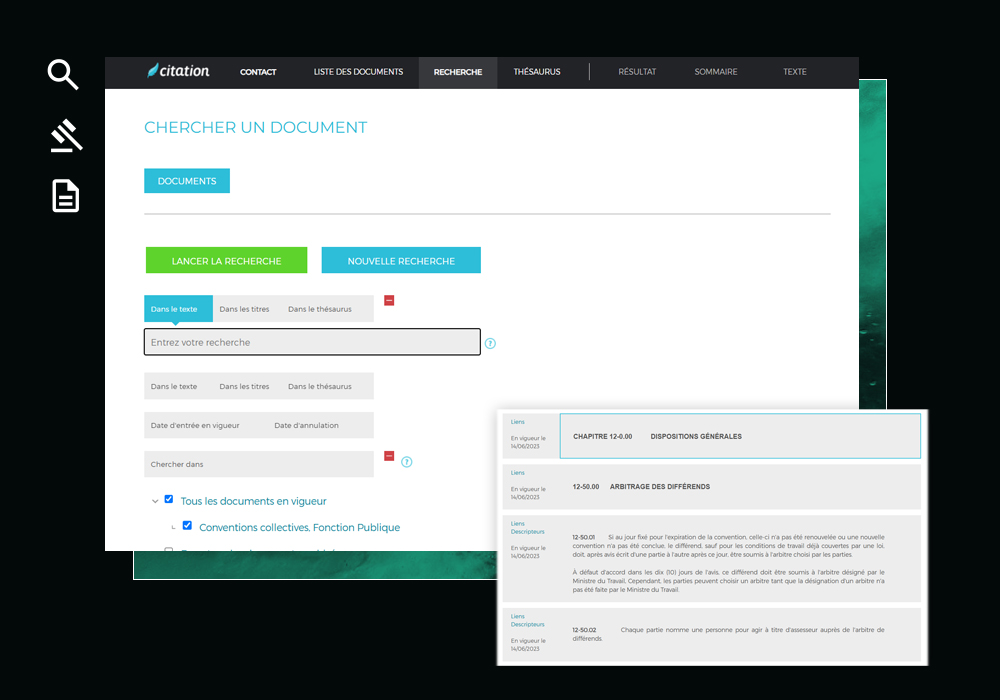Open the Chercher dans selector
The image size is (1000, 700).
259,464
